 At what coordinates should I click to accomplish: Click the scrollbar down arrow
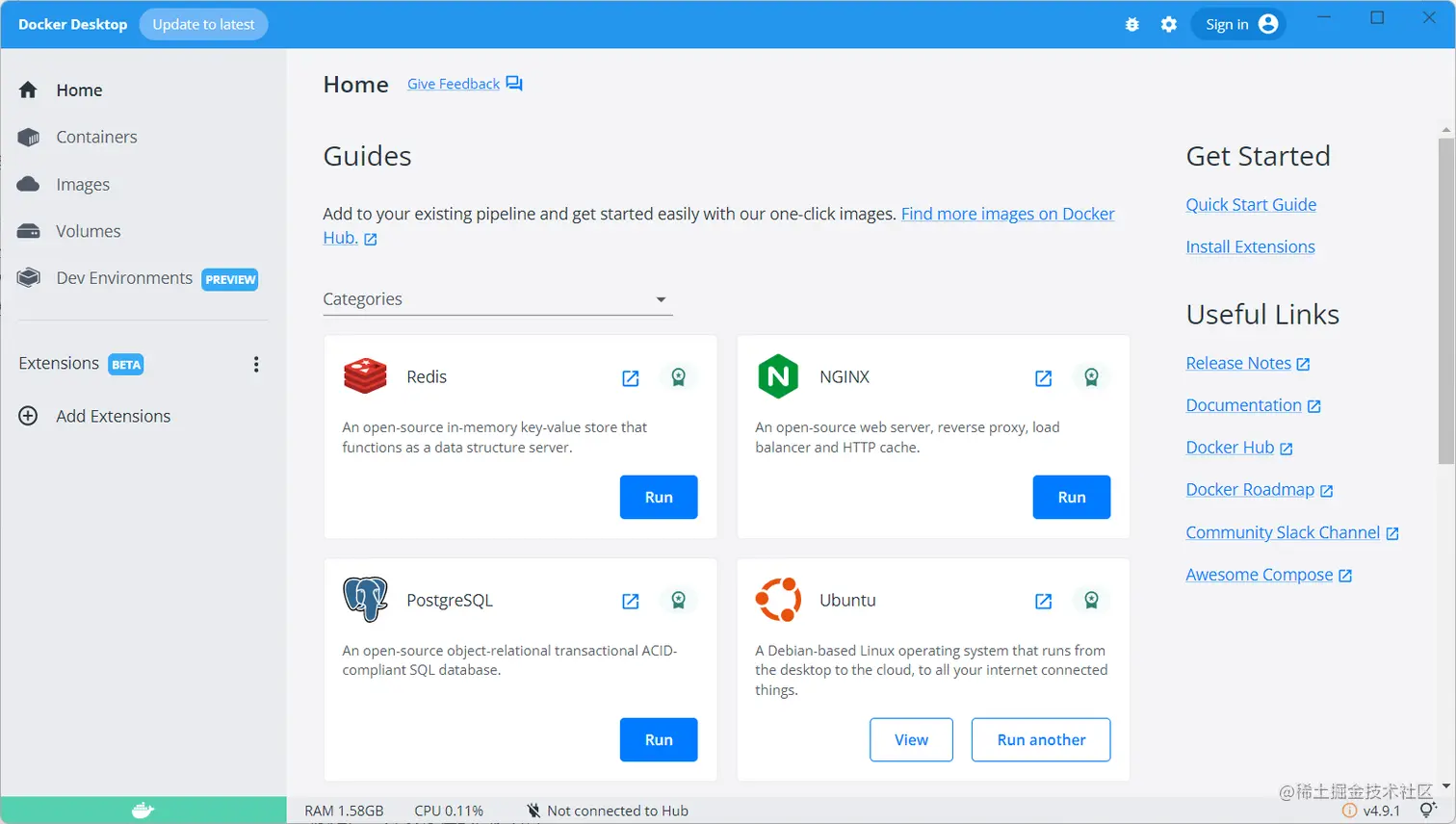(1446, 786)
